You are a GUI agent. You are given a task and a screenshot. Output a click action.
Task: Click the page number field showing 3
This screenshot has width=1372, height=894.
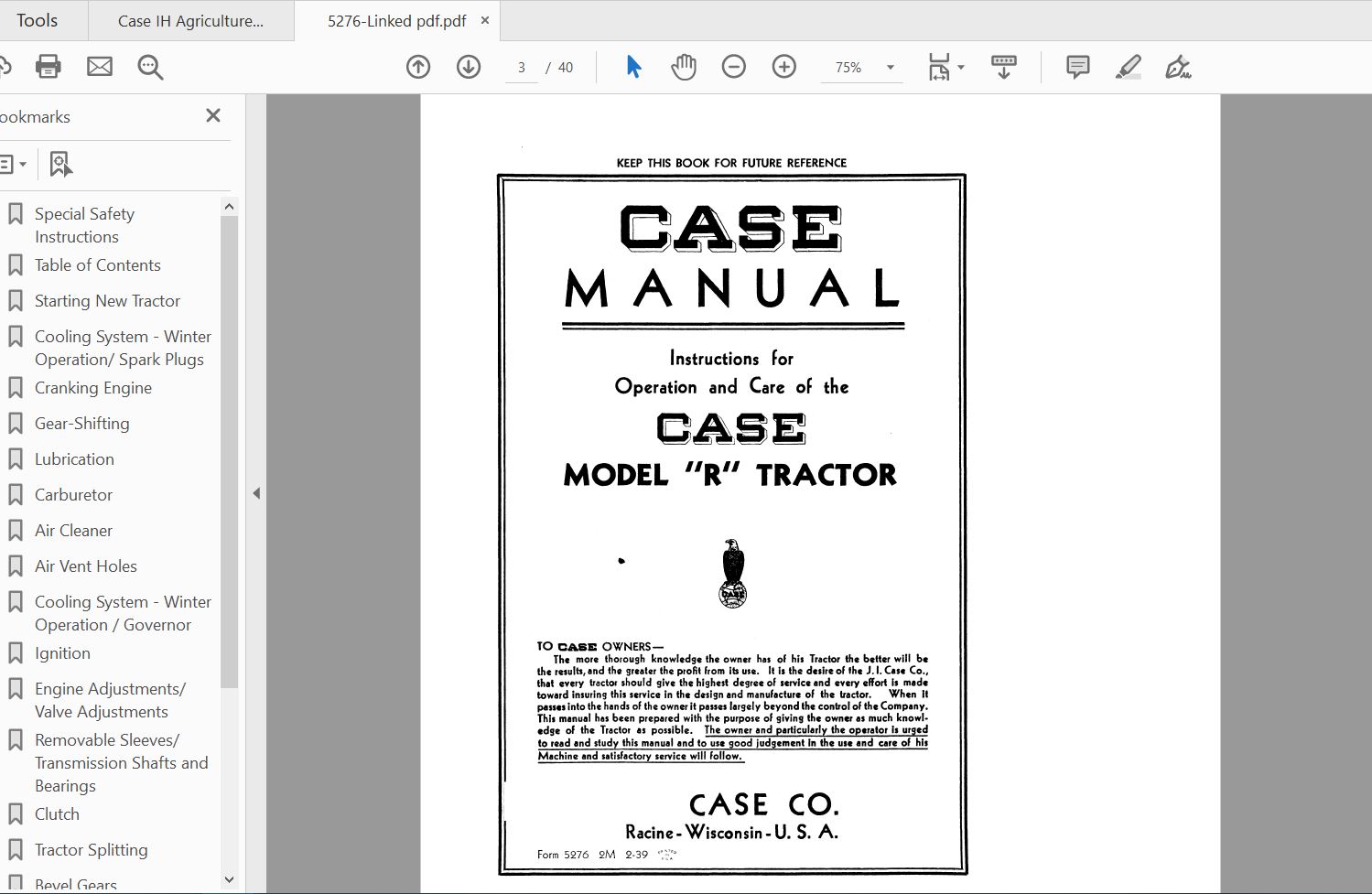522,68
